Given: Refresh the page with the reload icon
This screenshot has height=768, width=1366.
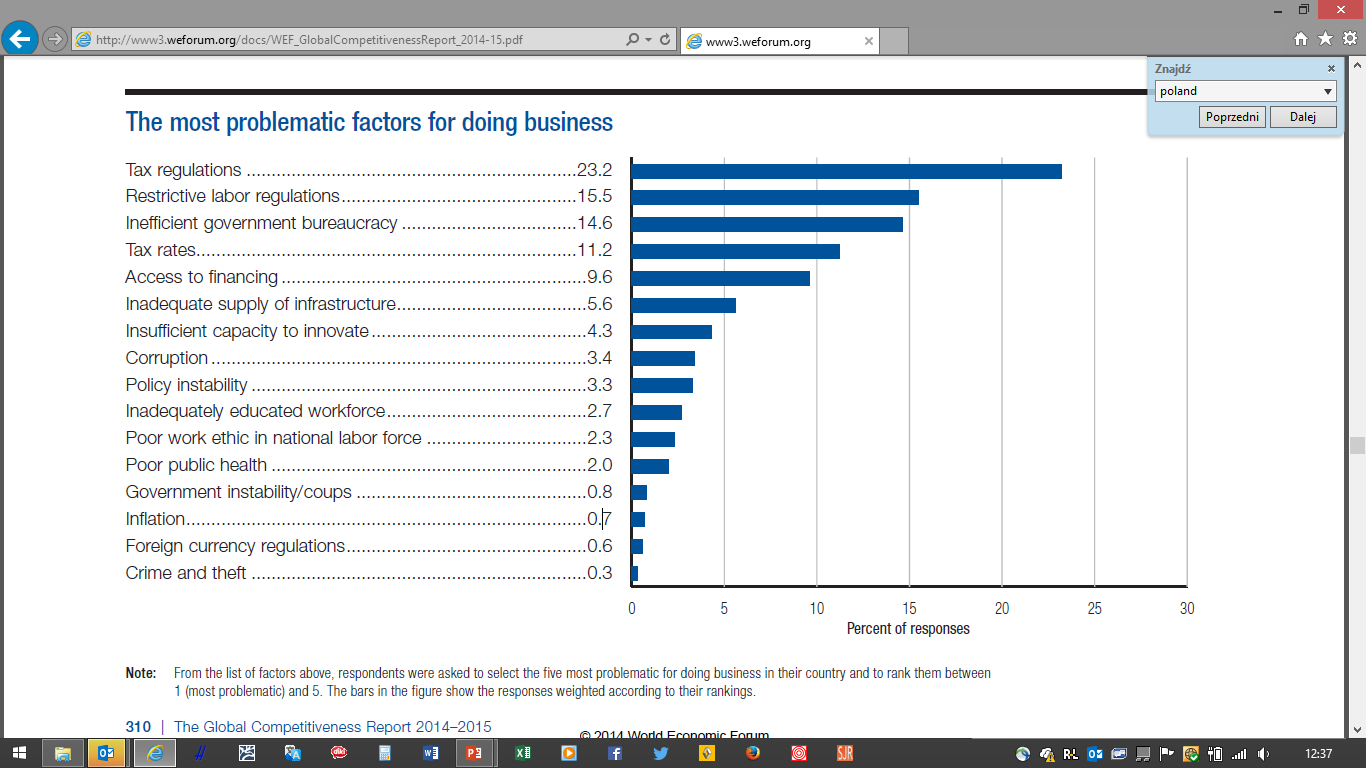Looking at the screenshot, I should pyautogui.click(x=665, y=40).
